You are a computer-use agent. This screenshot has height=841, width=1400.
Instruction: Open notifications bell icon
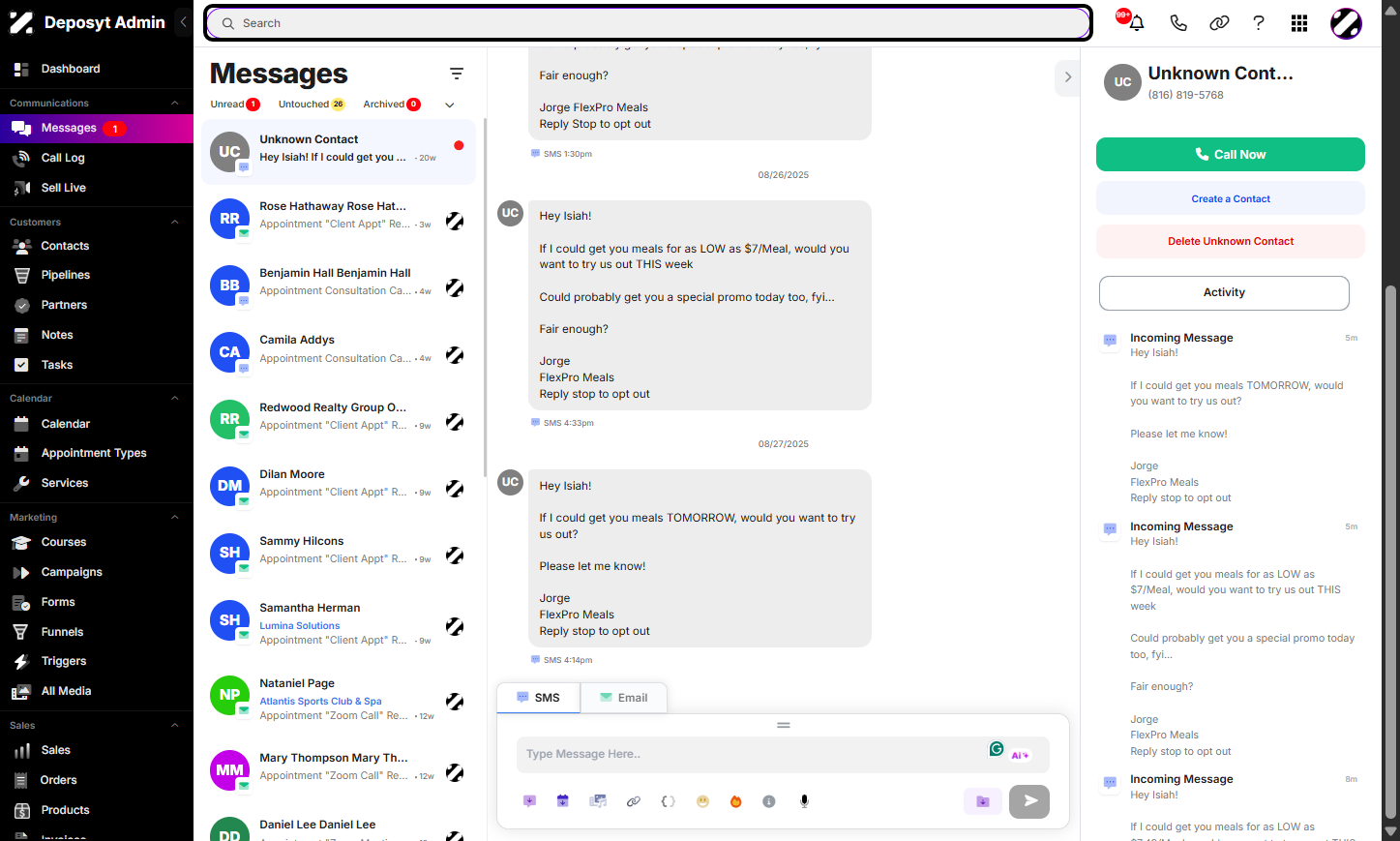(x=1137, y=23)
